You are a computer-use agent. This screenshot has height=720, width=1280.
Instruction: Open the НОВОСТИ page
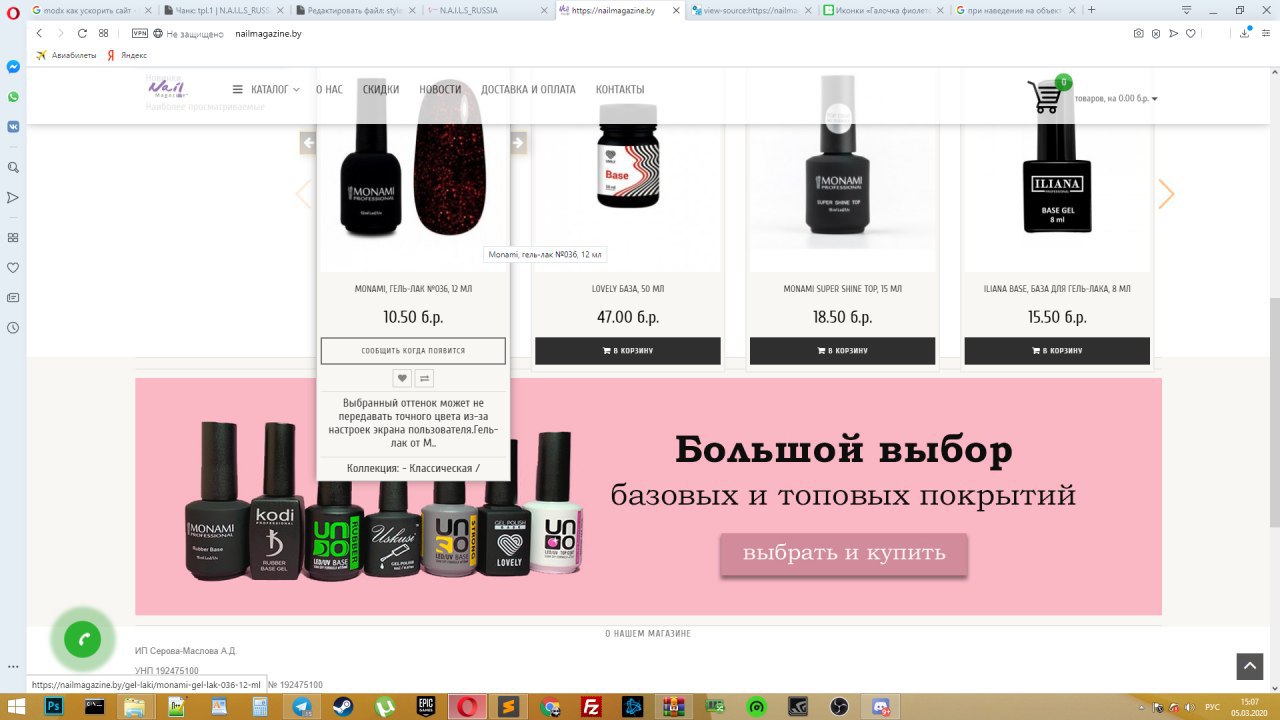(440, 89)
